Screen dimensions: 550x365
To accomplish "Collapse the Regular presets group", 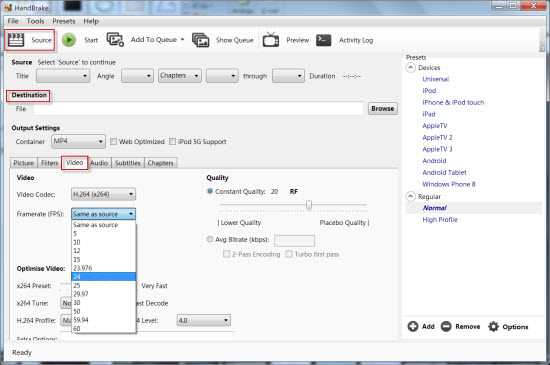I will [x=410, y=196].
